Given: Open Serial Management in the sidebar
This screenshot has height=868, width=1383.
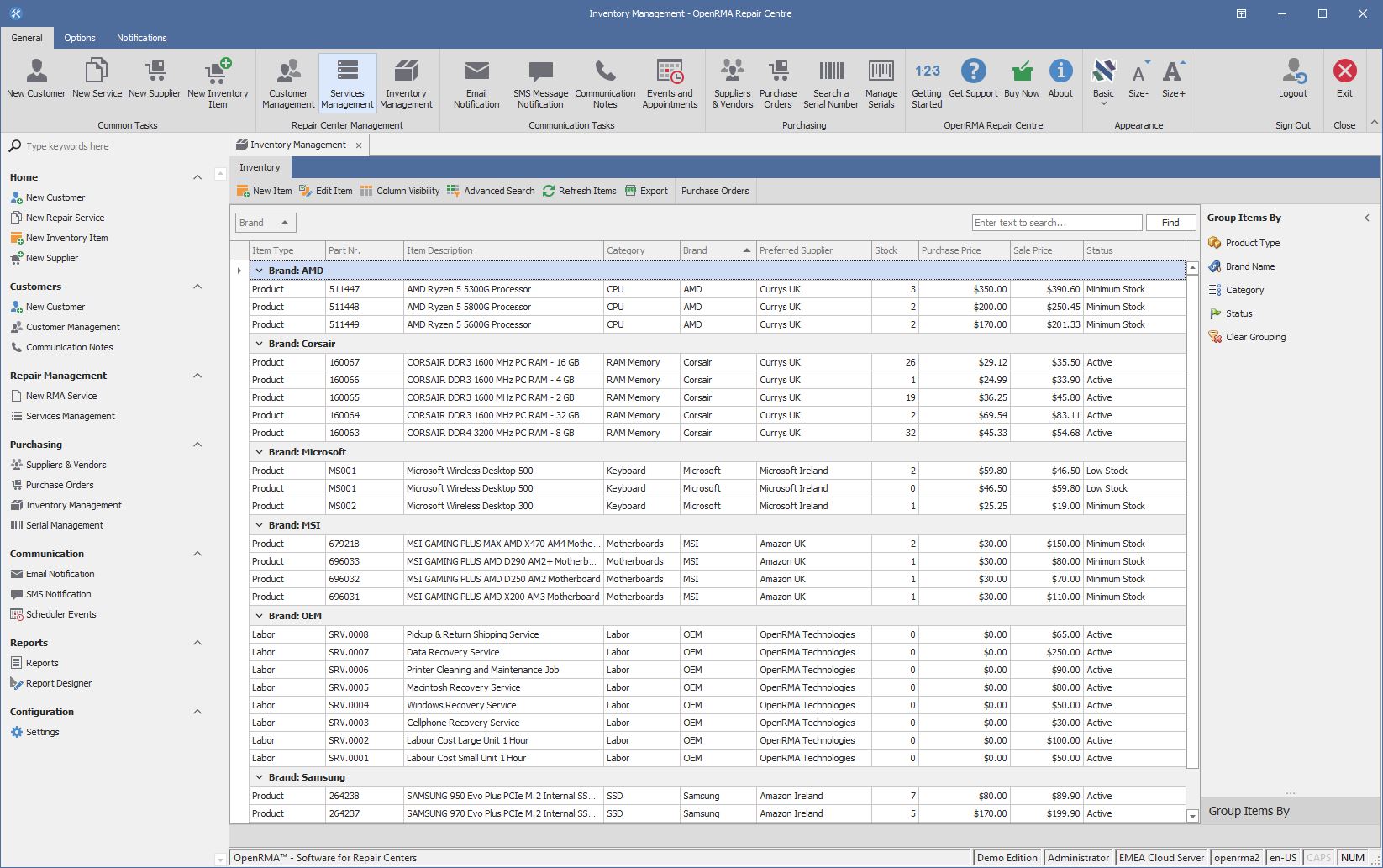Looking at the screenshot, I should pyautogui.click(x=57, y=525).
